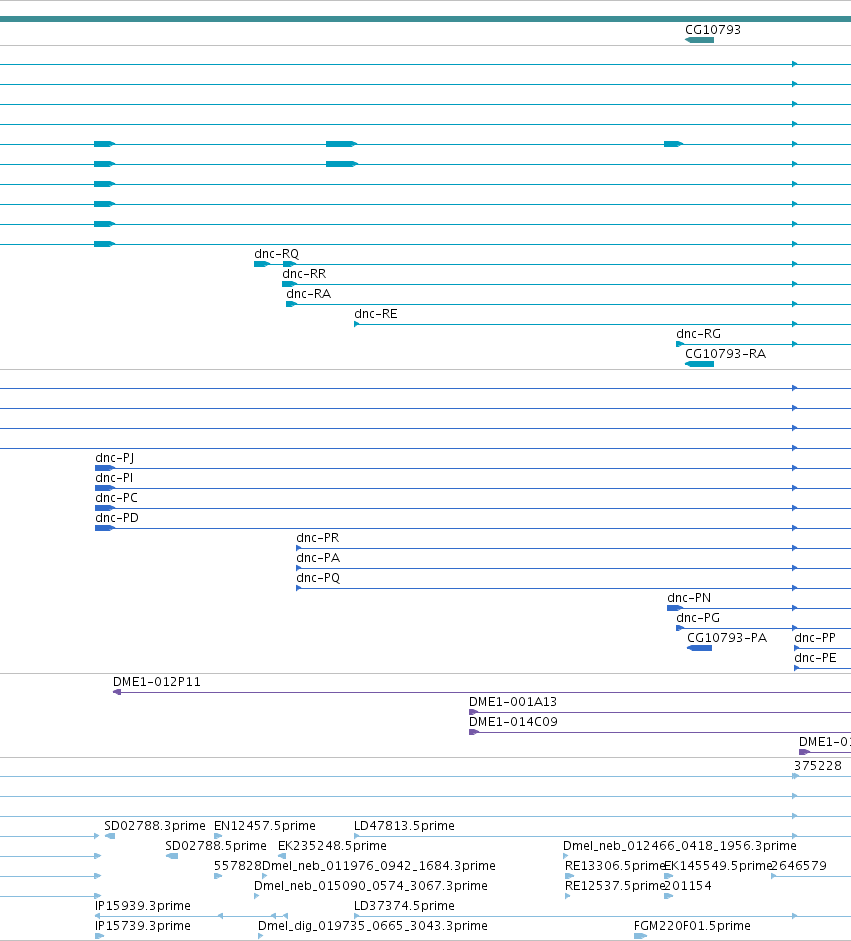Click the dnc-RA transcript label
The width and height of the screenshot is (851, 941).
(x=308, y=293)
